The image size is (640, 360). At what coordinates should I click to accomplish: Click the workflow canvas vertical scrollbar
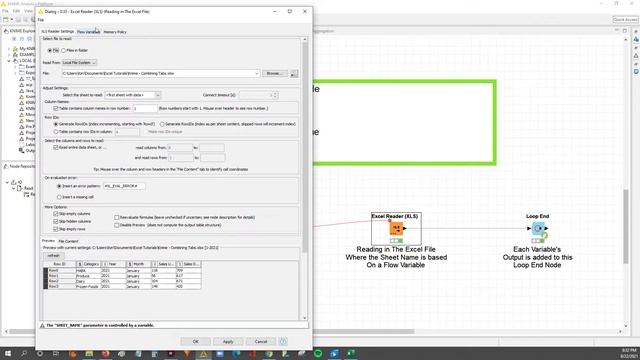click(626, 227)
